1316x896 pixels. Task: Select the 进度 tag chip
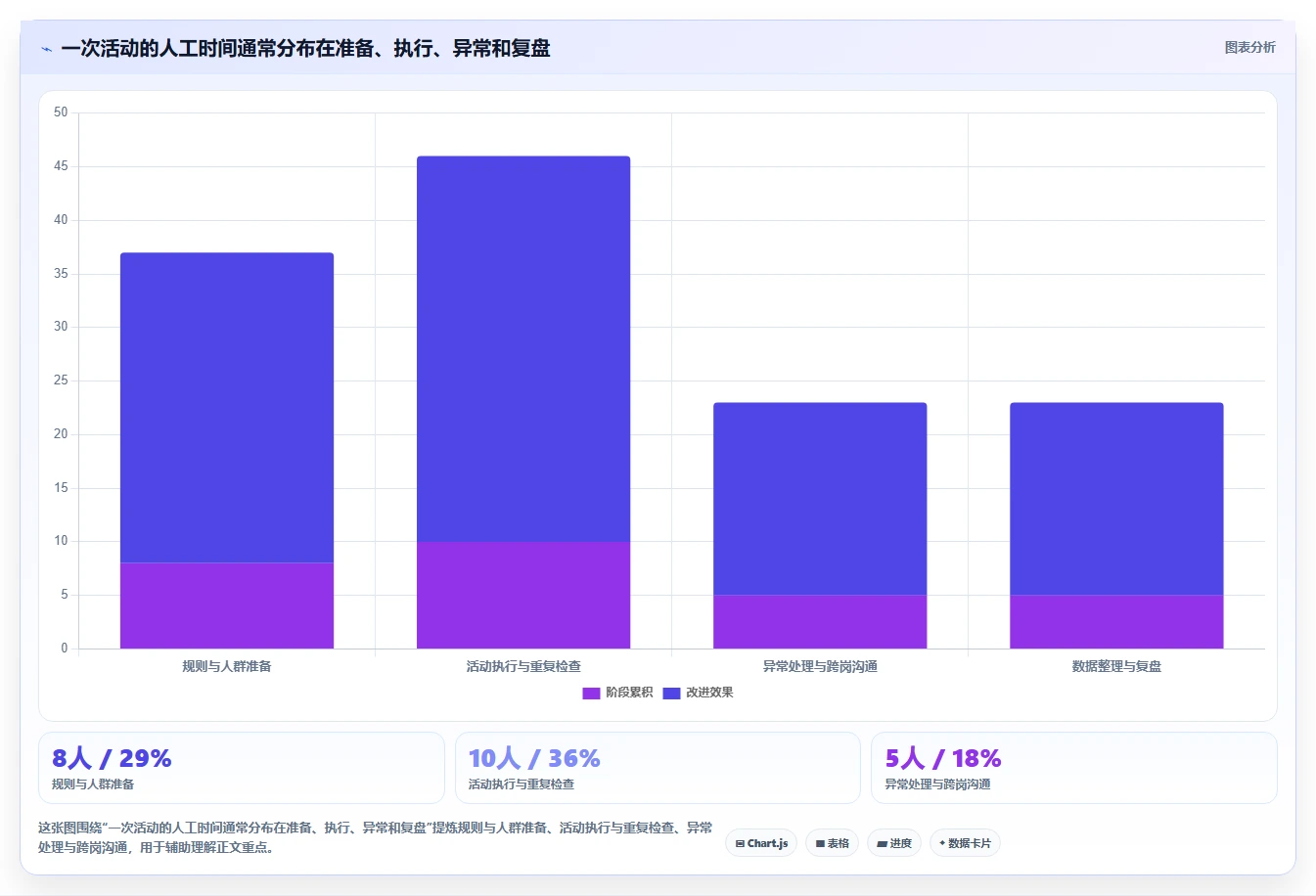(x=894, y=843)
